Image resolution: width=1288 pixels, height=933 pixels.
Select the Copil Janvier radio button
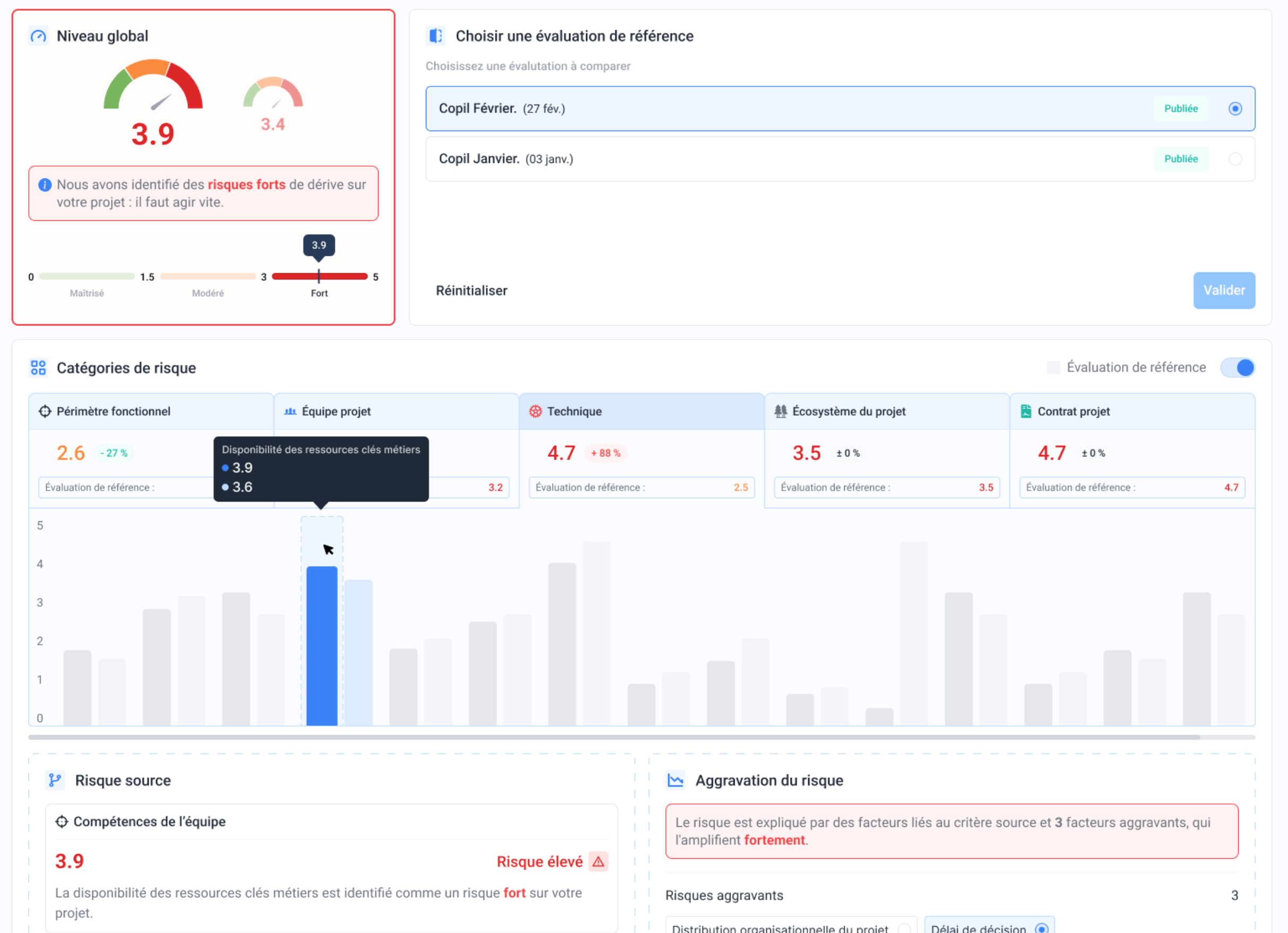pos(1234,159)
